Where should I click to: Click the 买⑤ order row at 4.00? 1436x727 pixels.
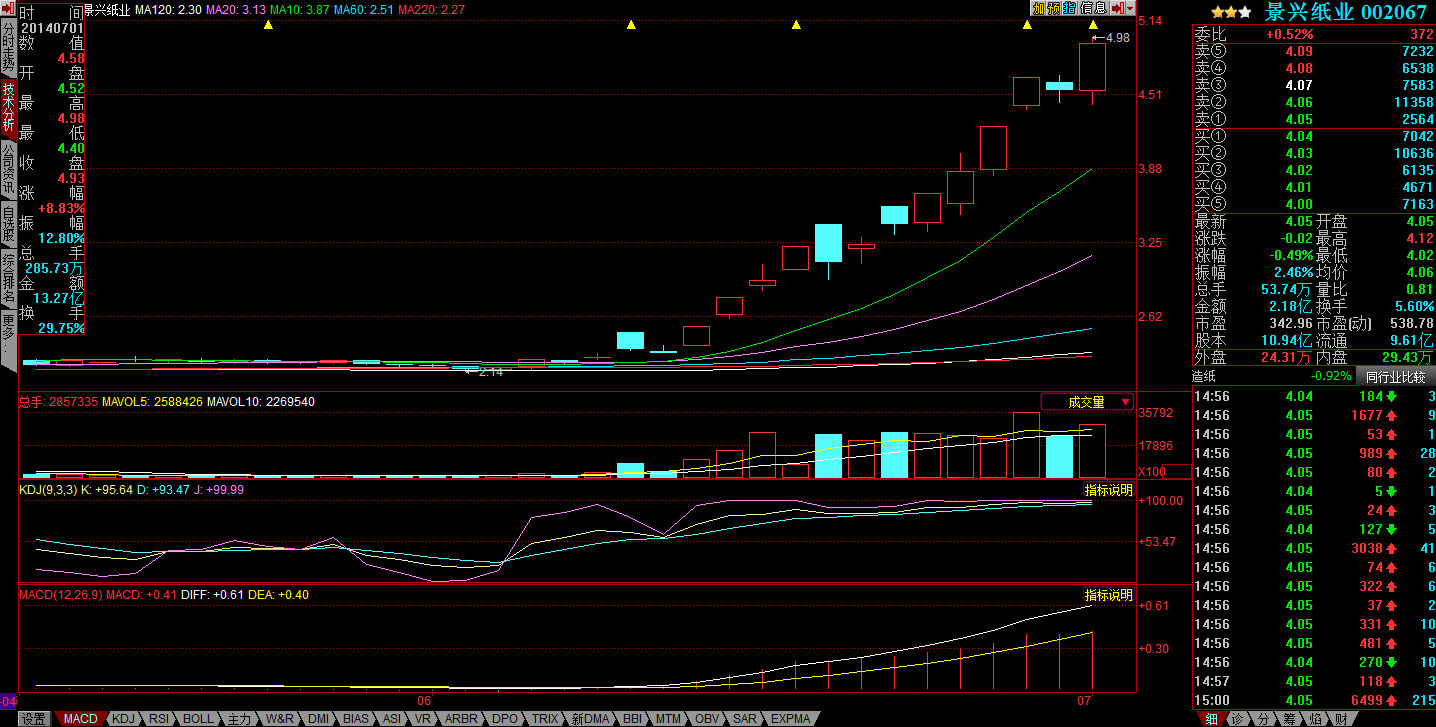1314,204
